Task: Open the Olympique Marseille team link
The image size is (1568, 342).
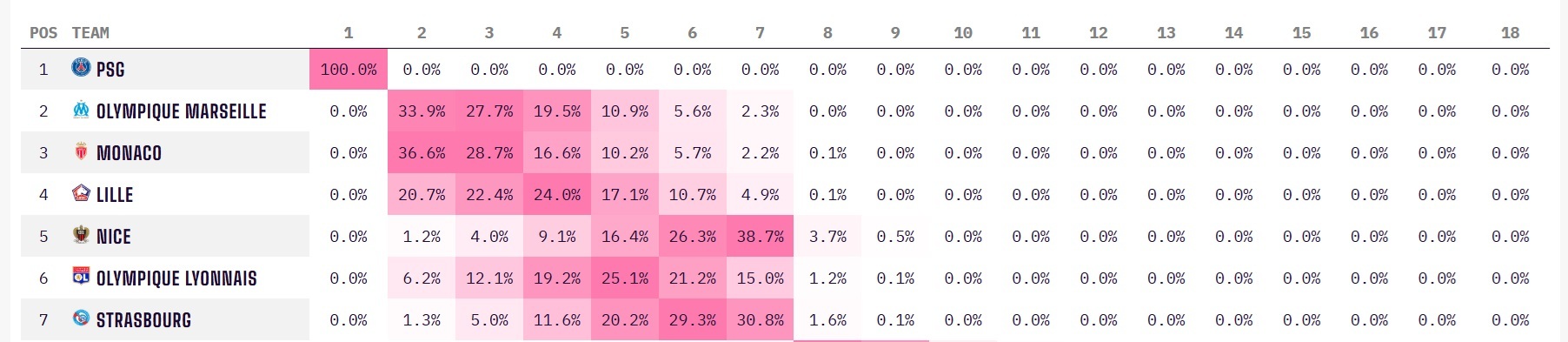Action: (x=181, y=111)
